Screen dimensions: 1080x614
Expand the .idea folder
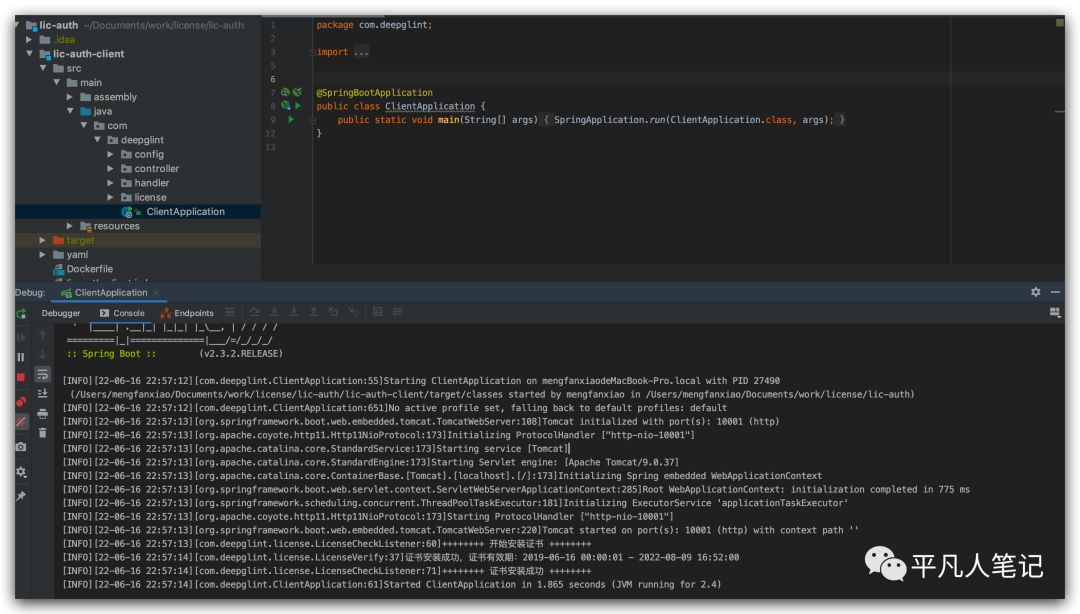[x=29, y=39]
